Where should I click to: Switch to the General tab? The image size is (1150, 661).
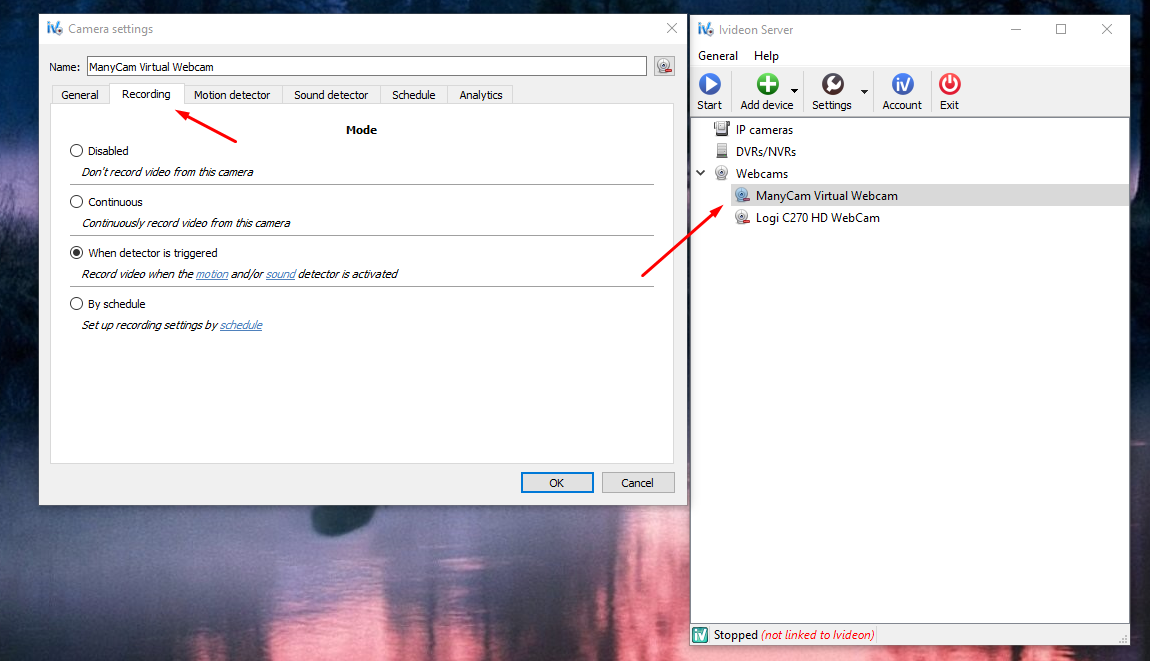pyautogui.click(x=80, y=95)
